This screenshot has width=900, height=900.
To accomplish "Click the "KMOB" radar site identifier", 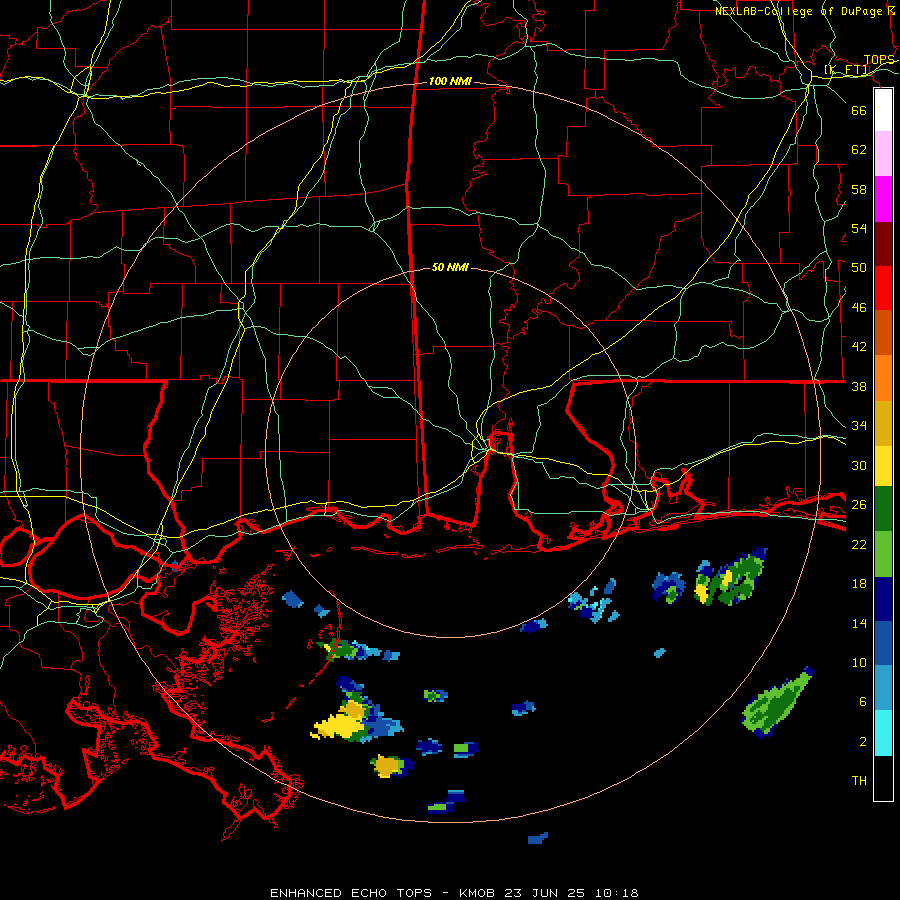I will coord(478,893).
